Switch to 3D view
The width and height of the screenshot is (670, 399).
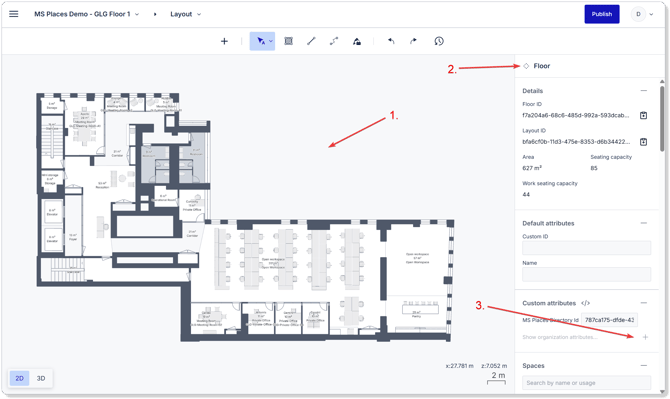[41, 378]
